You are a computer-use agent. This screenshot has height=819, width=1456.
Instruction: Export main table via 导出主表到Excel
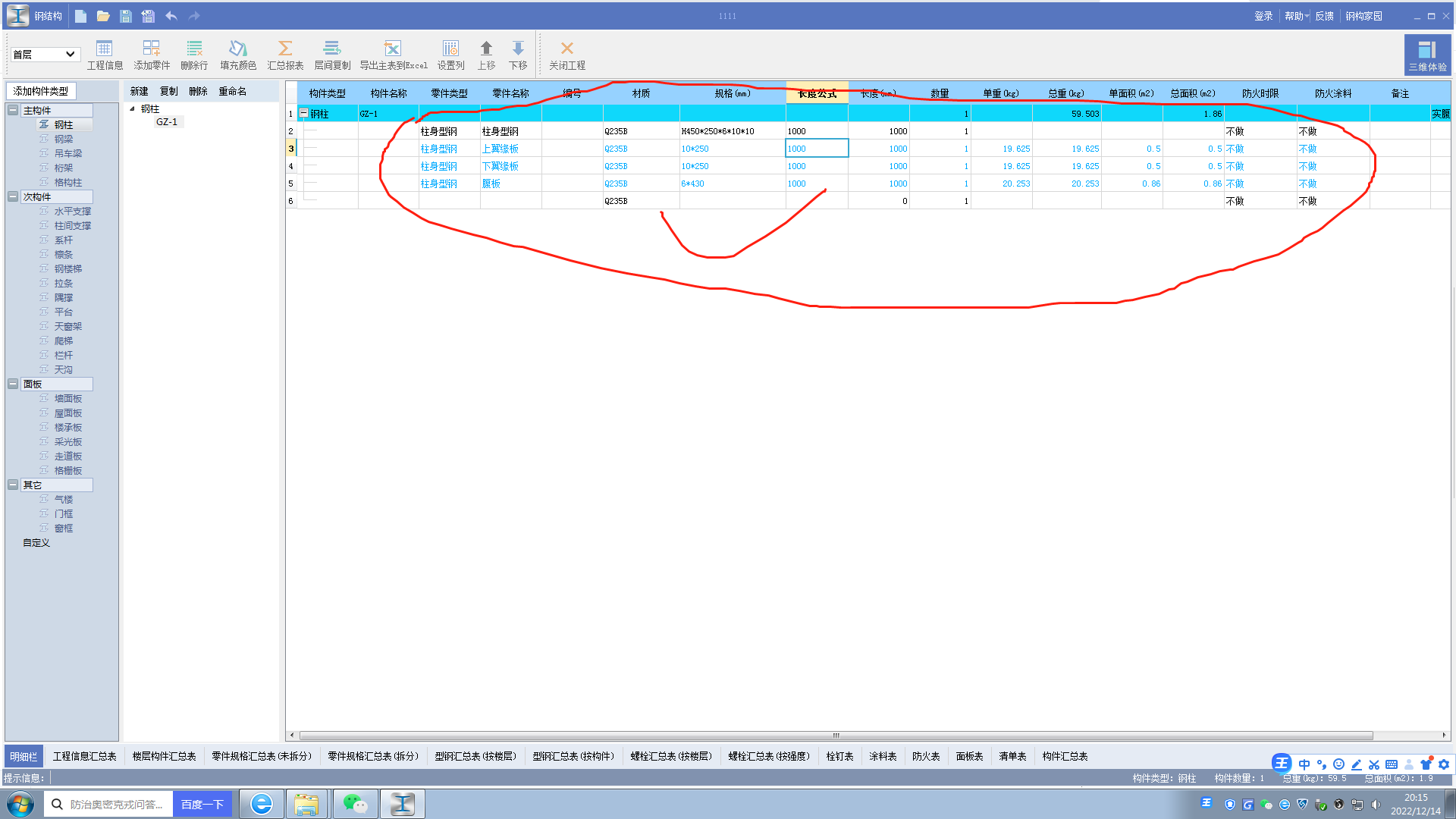pyautogui.click(x=393, y=55)
